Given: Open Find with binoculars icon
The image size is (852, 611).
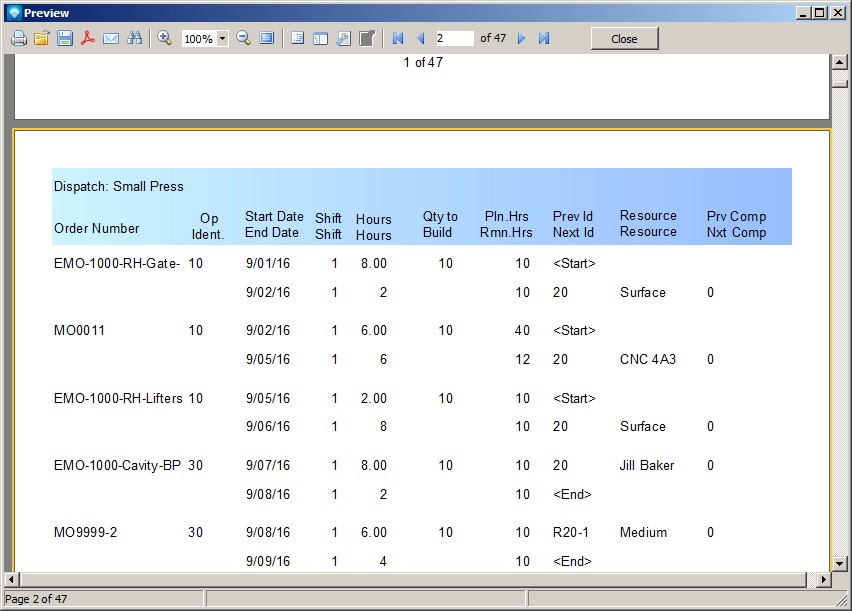Looking at the screenshot, I should coord(134,38).
